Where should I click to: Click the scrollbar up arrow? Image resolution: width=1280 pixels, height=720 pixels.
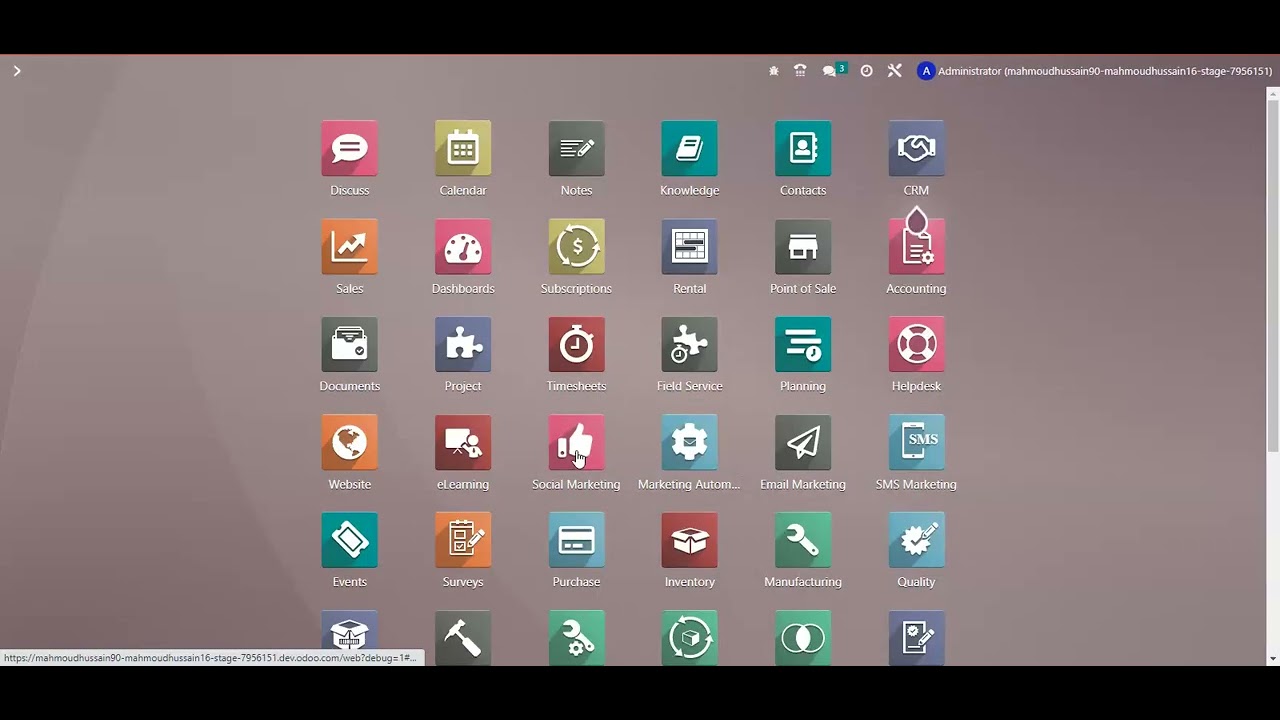point(1272,94)
